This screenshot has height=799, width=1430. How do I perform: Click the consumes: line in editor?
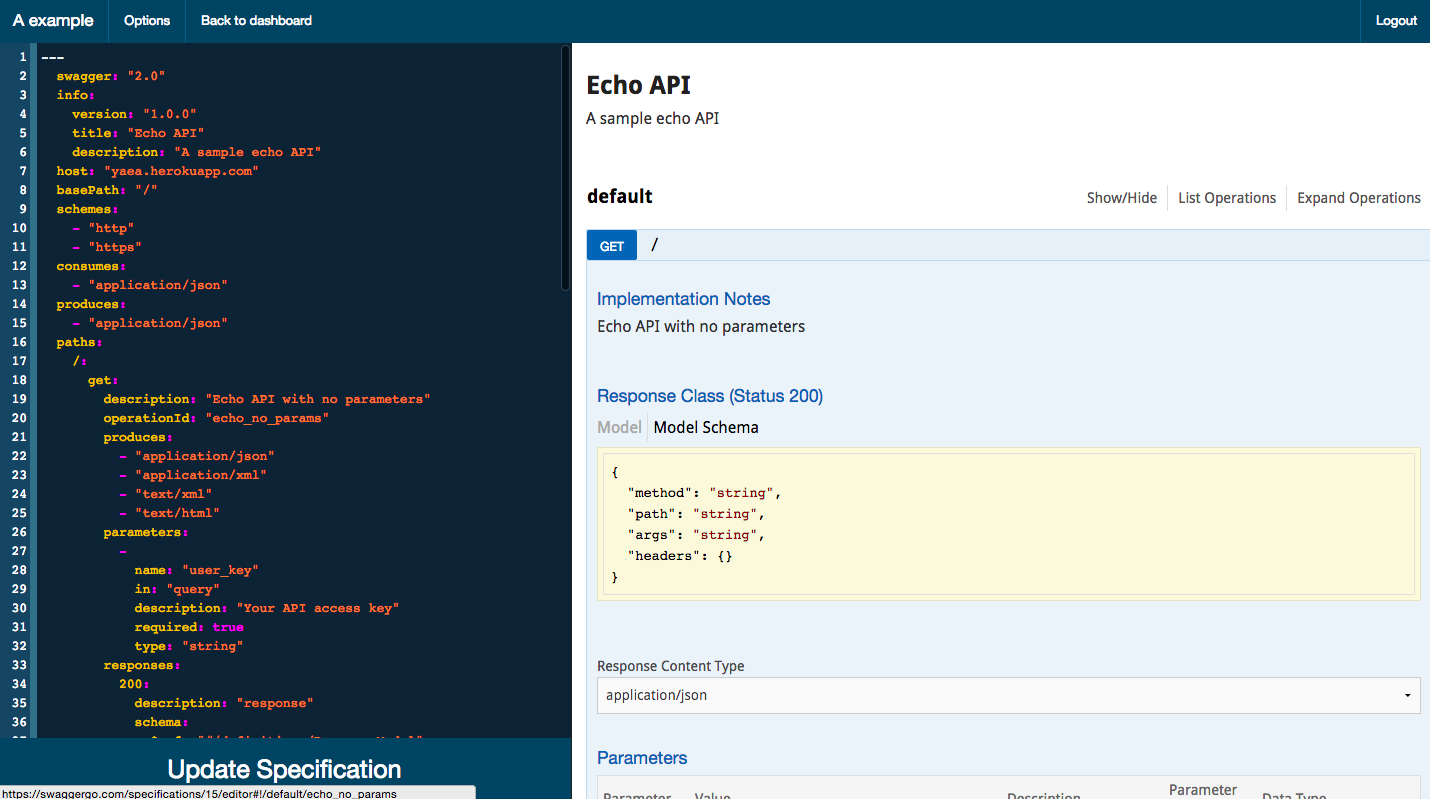click(x=91, y=266)
